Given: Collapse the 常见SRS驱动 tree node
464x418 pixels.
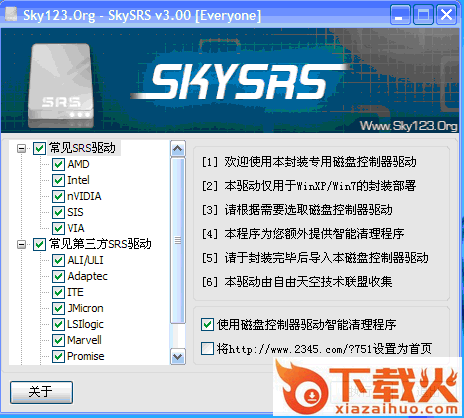Looking at the screenshot, I should point(21,148).
